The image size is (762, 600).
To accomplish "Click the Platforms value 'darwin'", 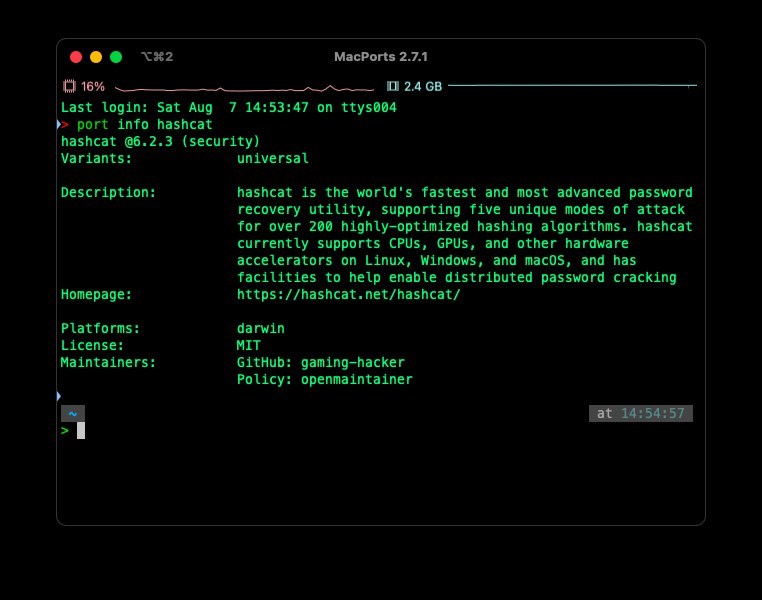I will (x=260, y=329).
